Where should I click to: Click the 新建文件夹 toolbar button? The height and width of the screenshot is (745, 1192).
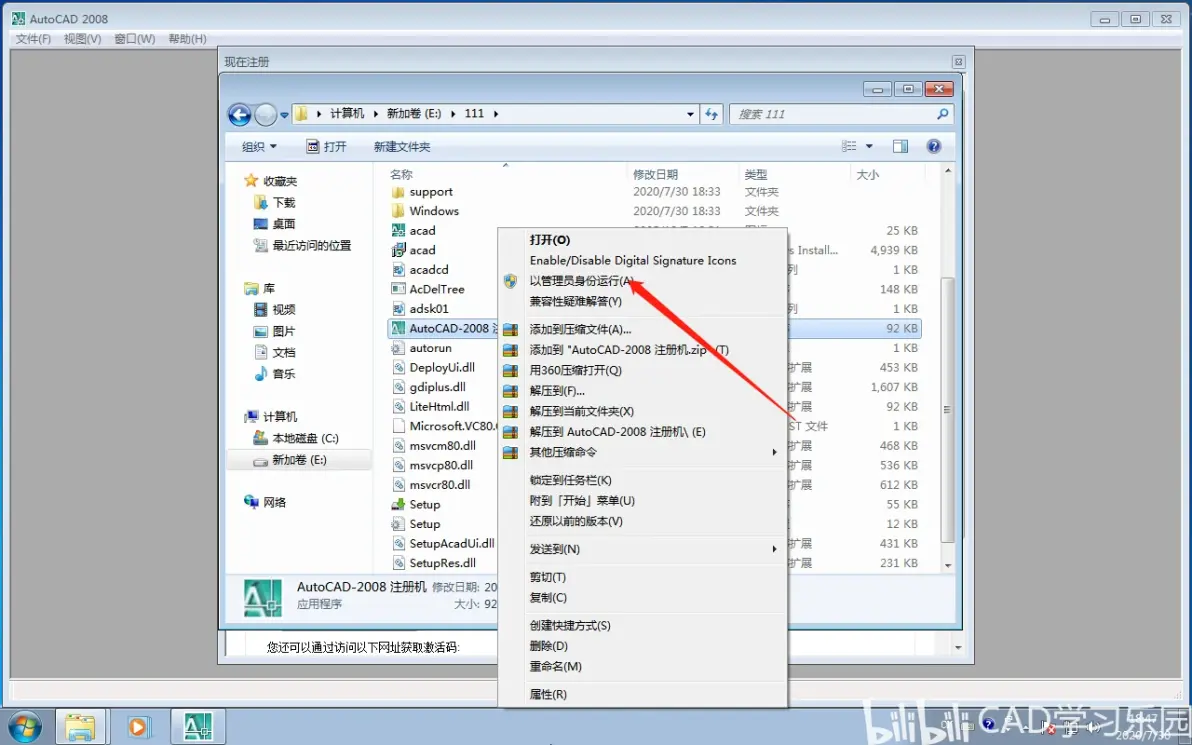(x=402, y=147)
